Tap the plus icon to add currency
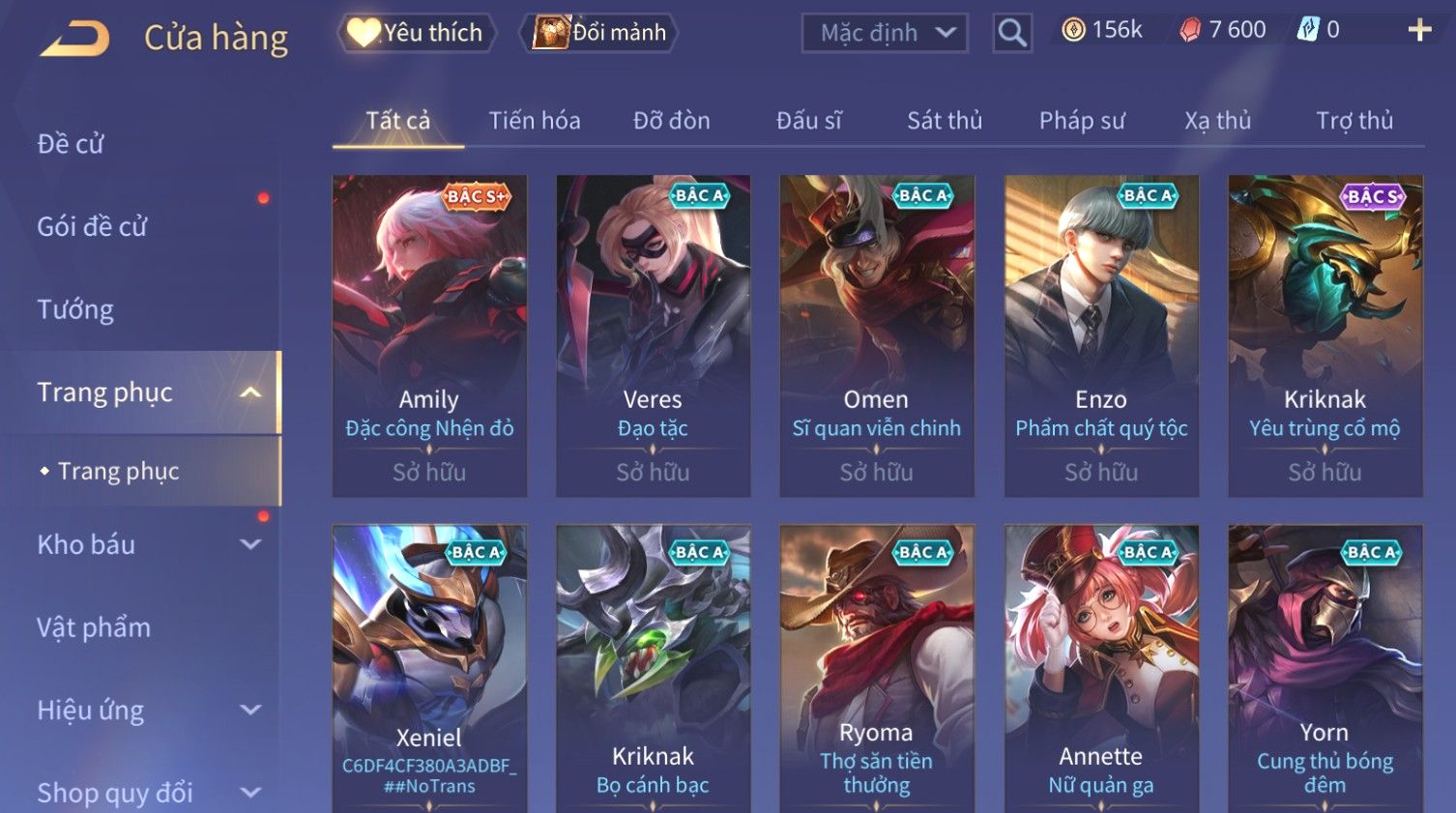This screenshot has width=1456, height=813. click(1419, 30)
